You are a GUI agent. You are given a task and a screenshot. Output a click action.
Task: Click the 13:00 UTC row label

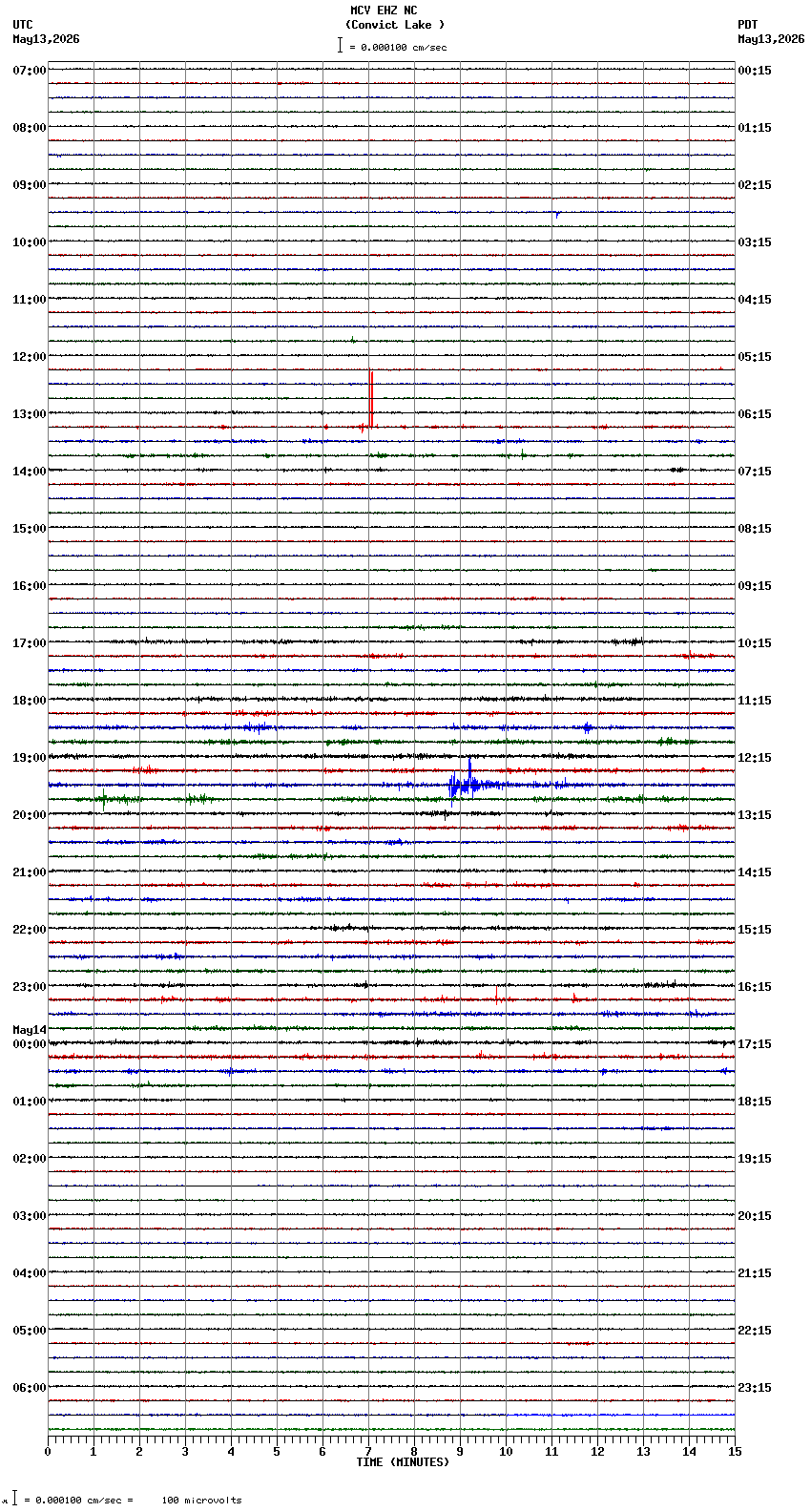pyautogui.click(x=30, y=414)
